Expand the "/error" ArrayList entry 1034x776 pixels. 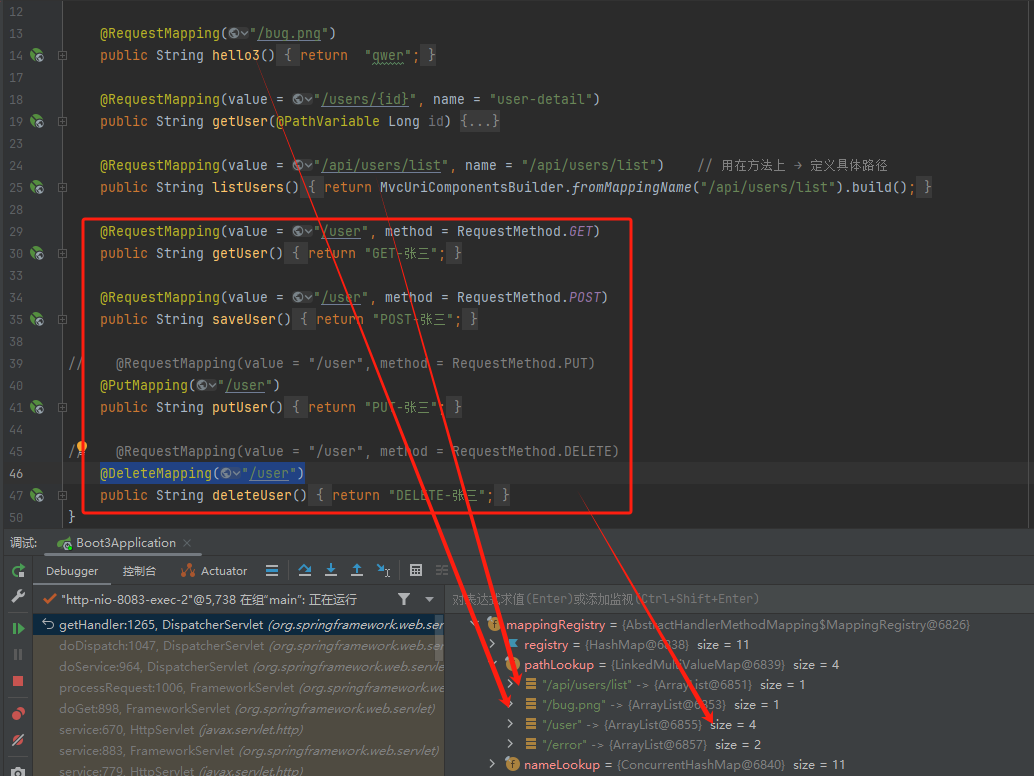[510, 744]
